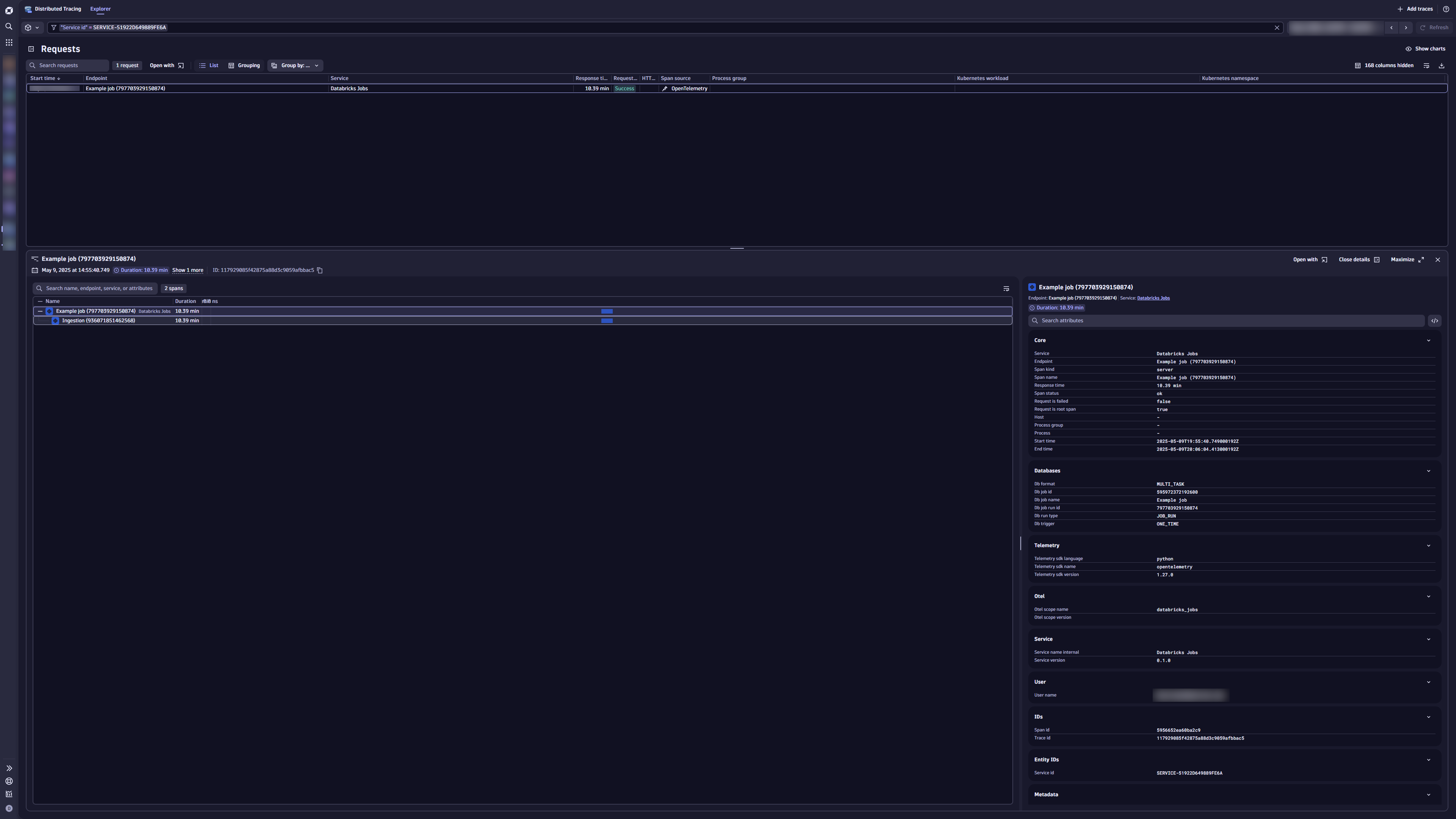Open the Databricks Jobs service link
Screen dimensions: 1456x819
click(x=1153, y=298)
